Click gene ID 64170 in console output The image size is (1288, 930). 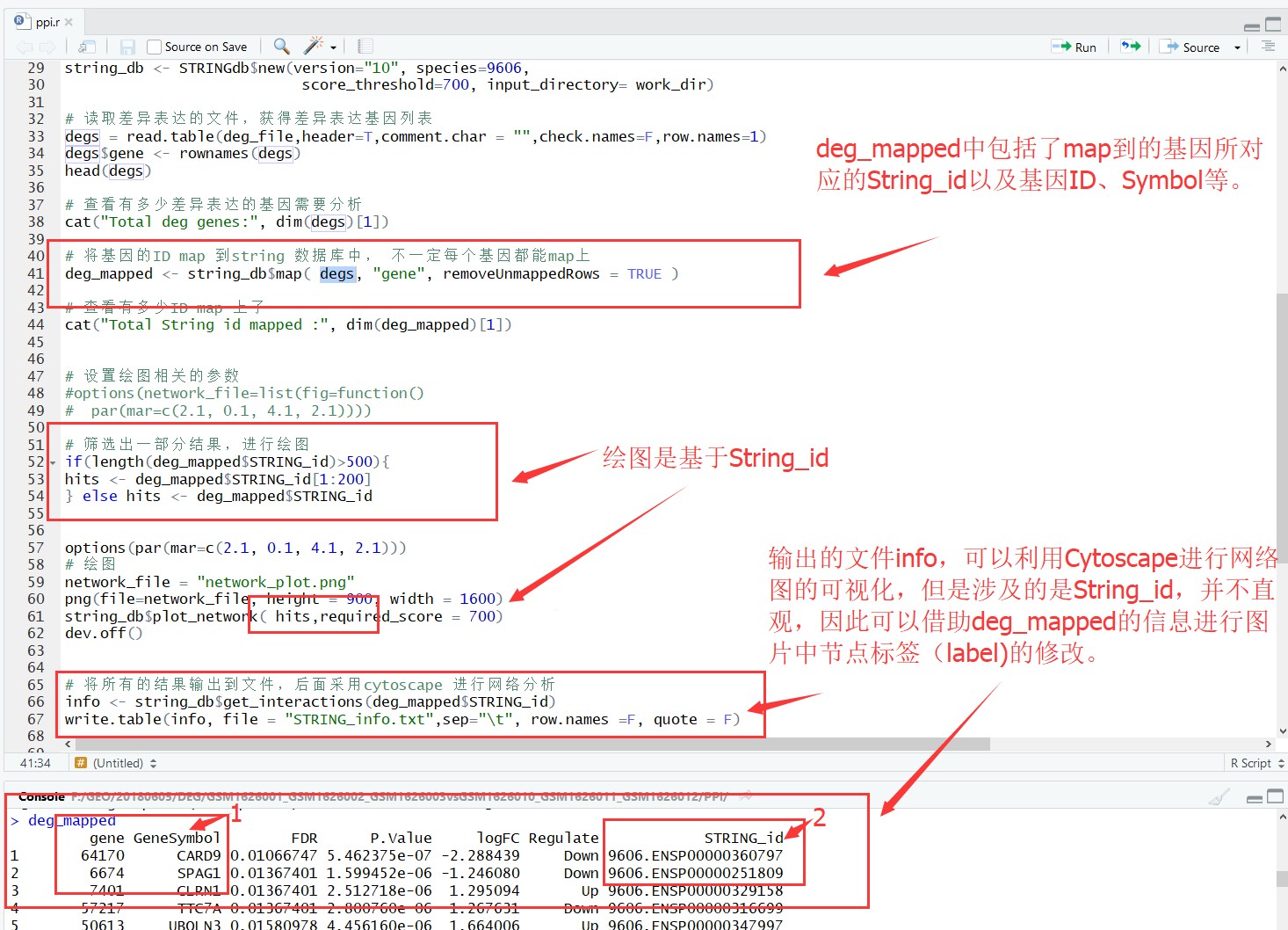[x=103, y=855]
